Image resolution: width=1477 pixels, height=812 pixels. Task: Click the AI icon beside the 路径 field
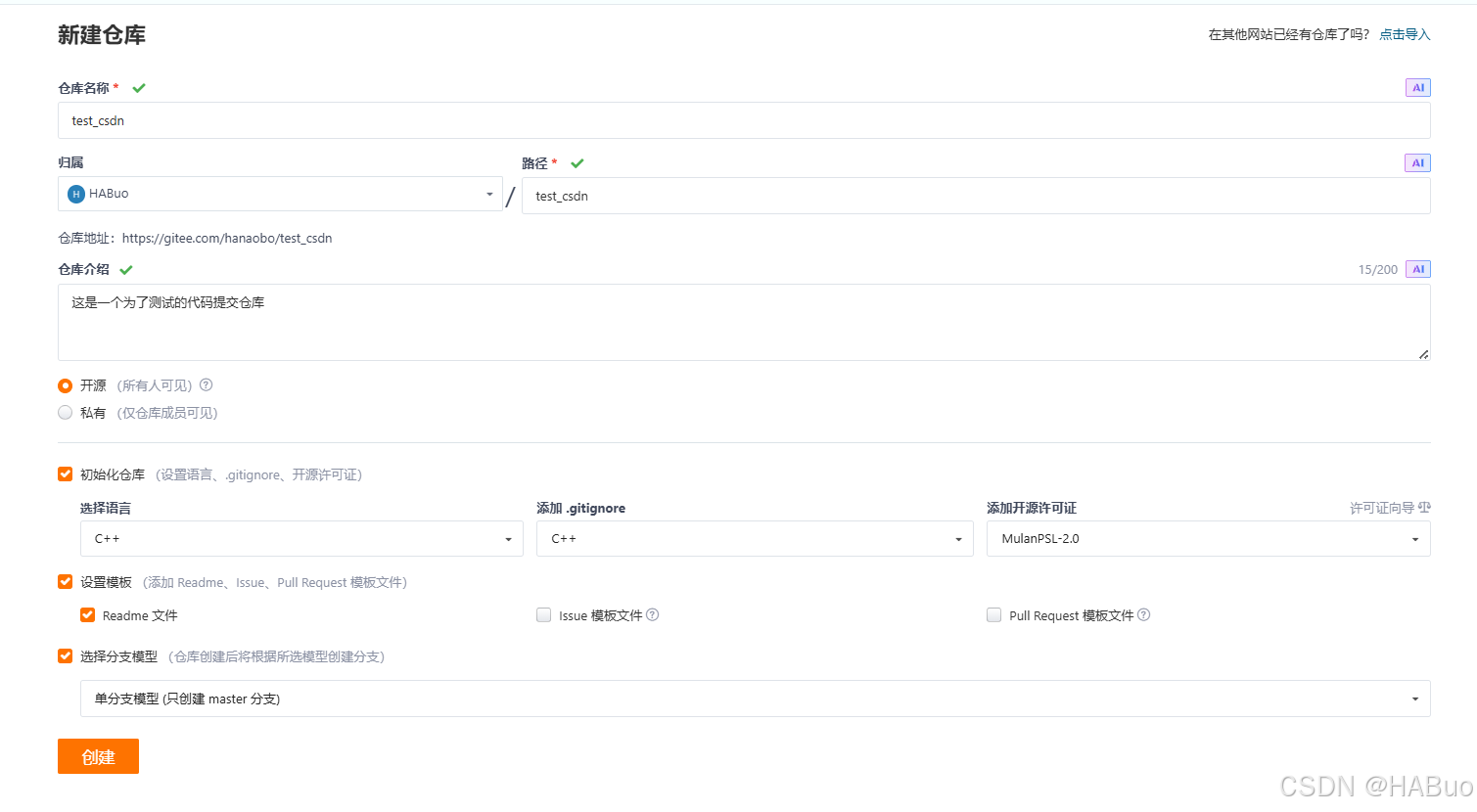pos(1416,162)
